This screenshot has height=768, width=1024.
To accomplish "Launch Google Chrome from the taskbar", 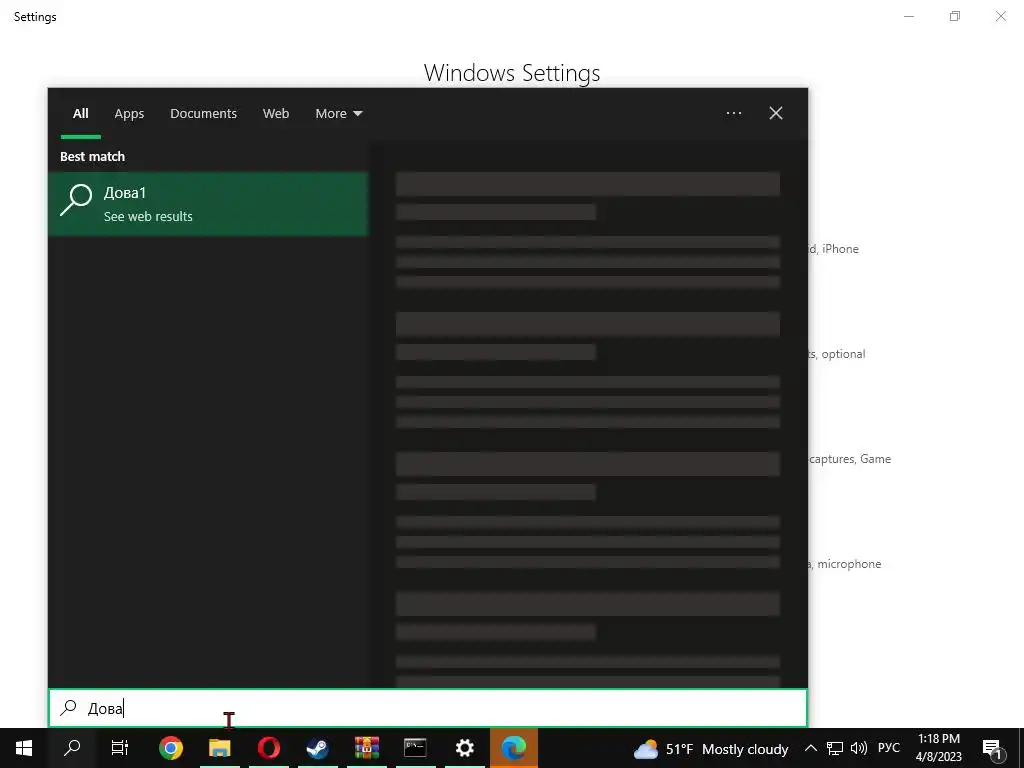I will point(171,748).
